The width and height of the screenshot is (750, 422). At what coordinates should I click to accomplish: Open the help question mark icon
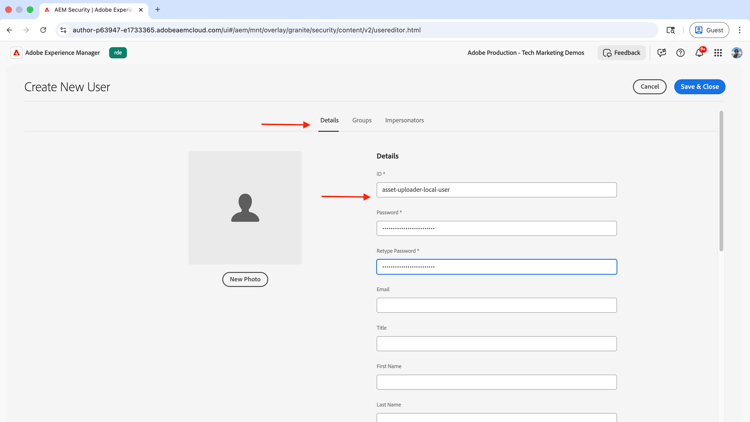pos(680,53)
